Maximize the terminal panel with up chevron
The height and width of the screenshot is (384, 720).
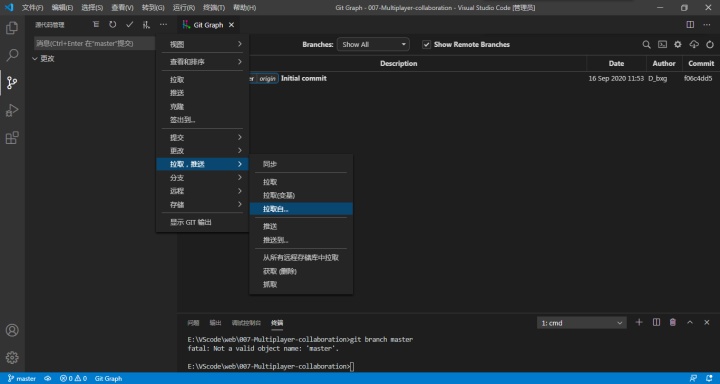click(x=690, y=322)
